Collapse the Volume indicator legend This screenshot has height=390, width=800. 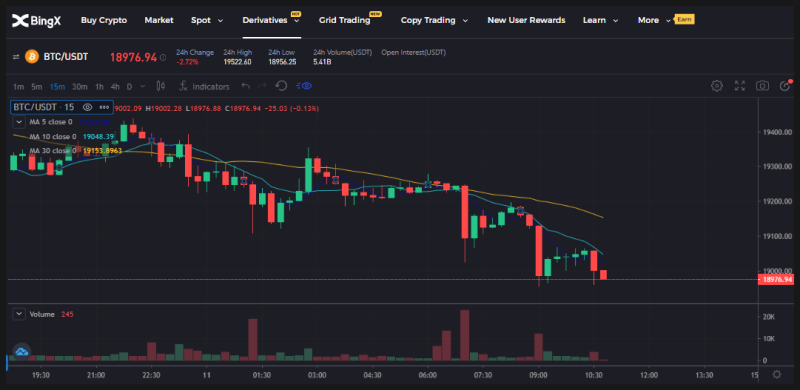[19, 314]
